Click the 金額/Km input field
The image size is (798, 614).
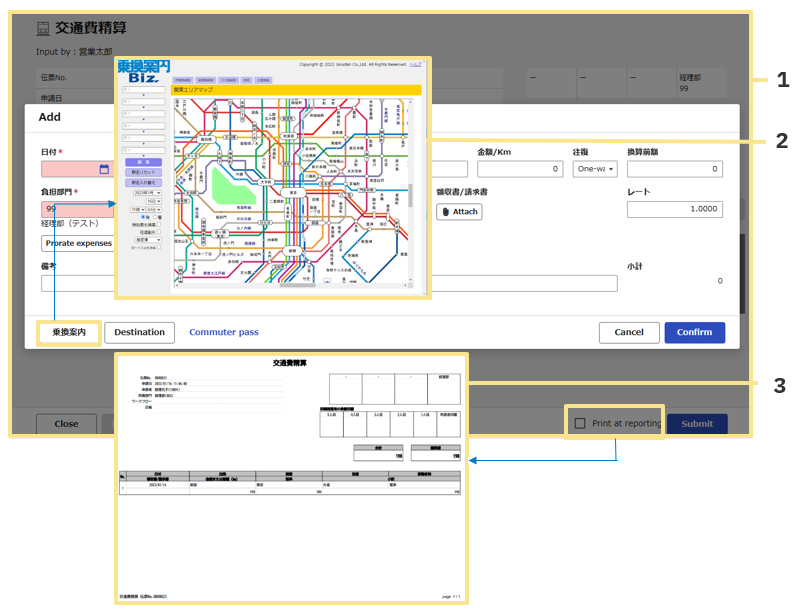tap(520, 169)
